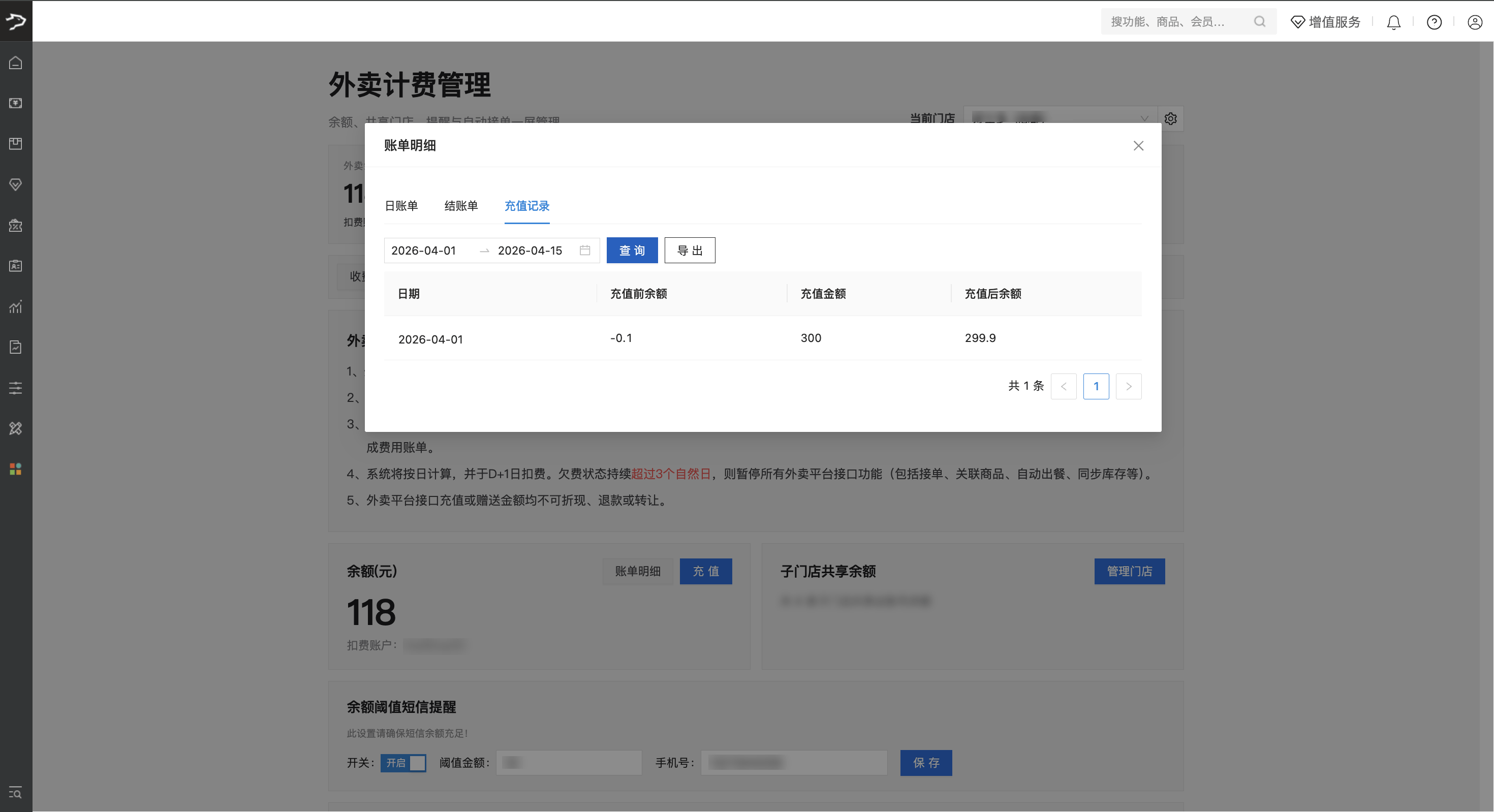
Task: Click the statistics chart sidebar icon
Action: point(16,306)
